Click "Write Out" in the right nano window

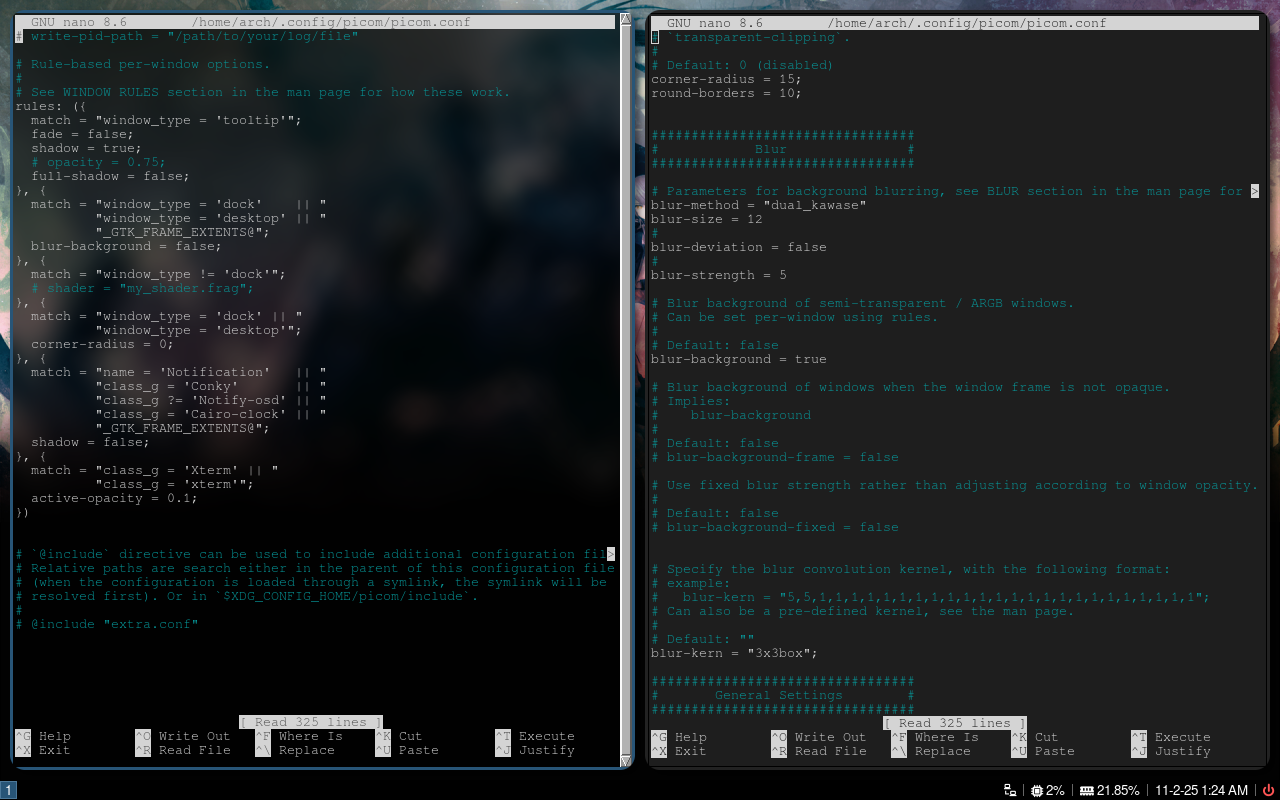point(831,737)
